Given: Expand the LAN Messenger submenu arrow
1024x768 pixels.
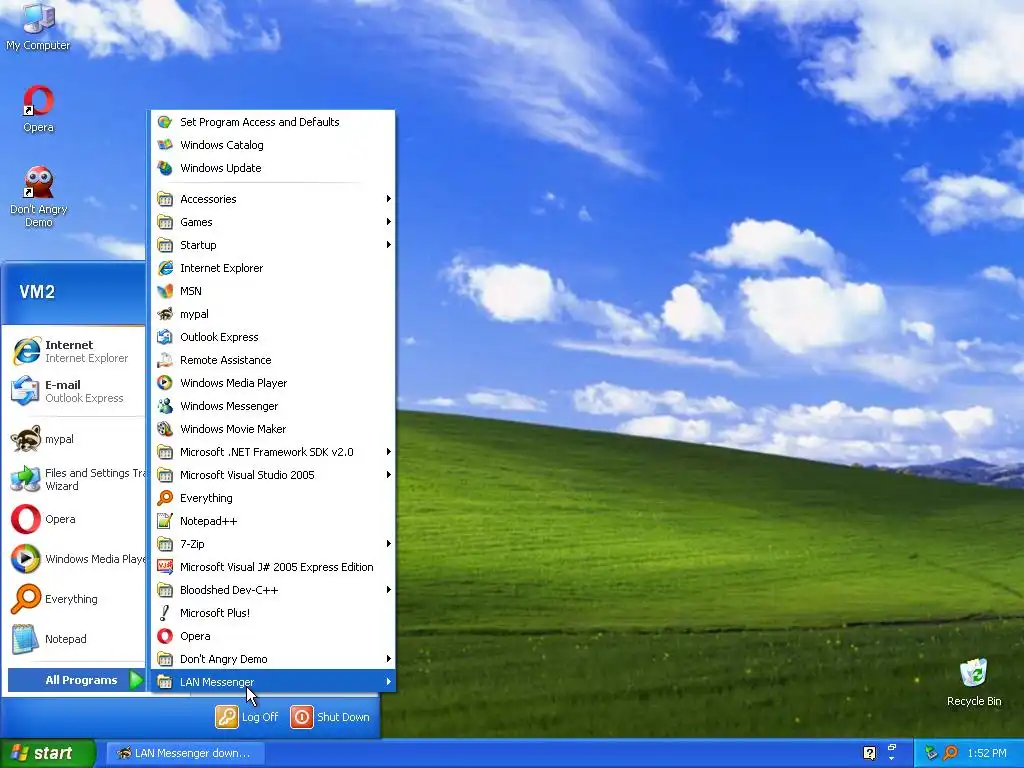Looking at the screenshot, I should point(389,682).
